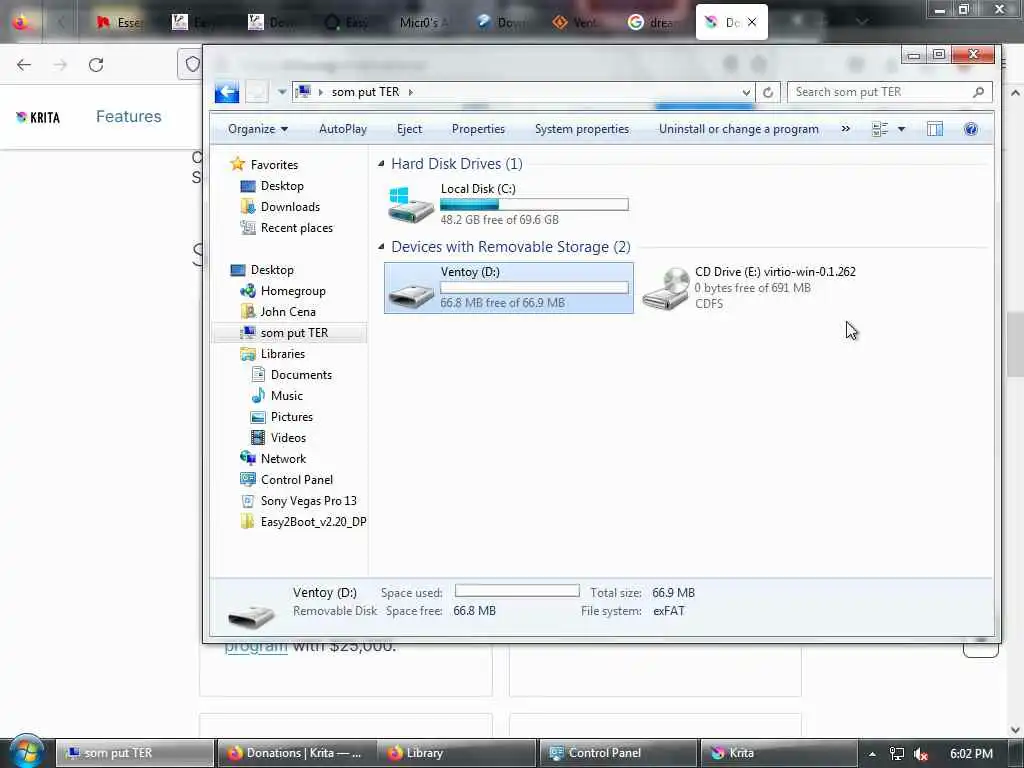Click the Space used bar in details pane
Viewport: 1024px width, 768px height.
[517, 591]
